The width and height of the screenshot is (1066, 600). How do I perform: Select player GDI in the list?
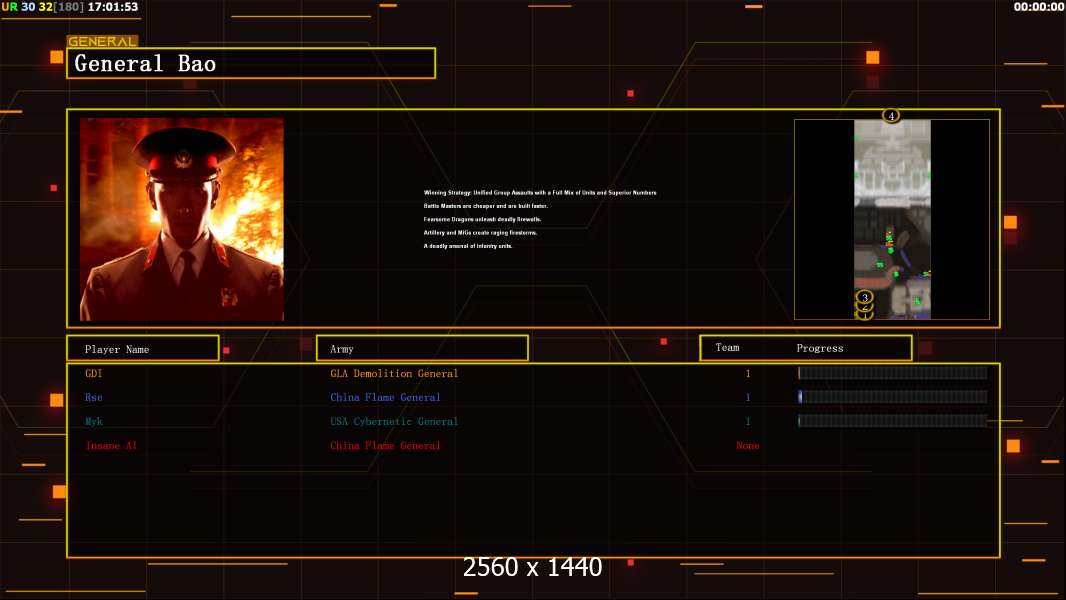pyautogui.click(x=94, y=373)
